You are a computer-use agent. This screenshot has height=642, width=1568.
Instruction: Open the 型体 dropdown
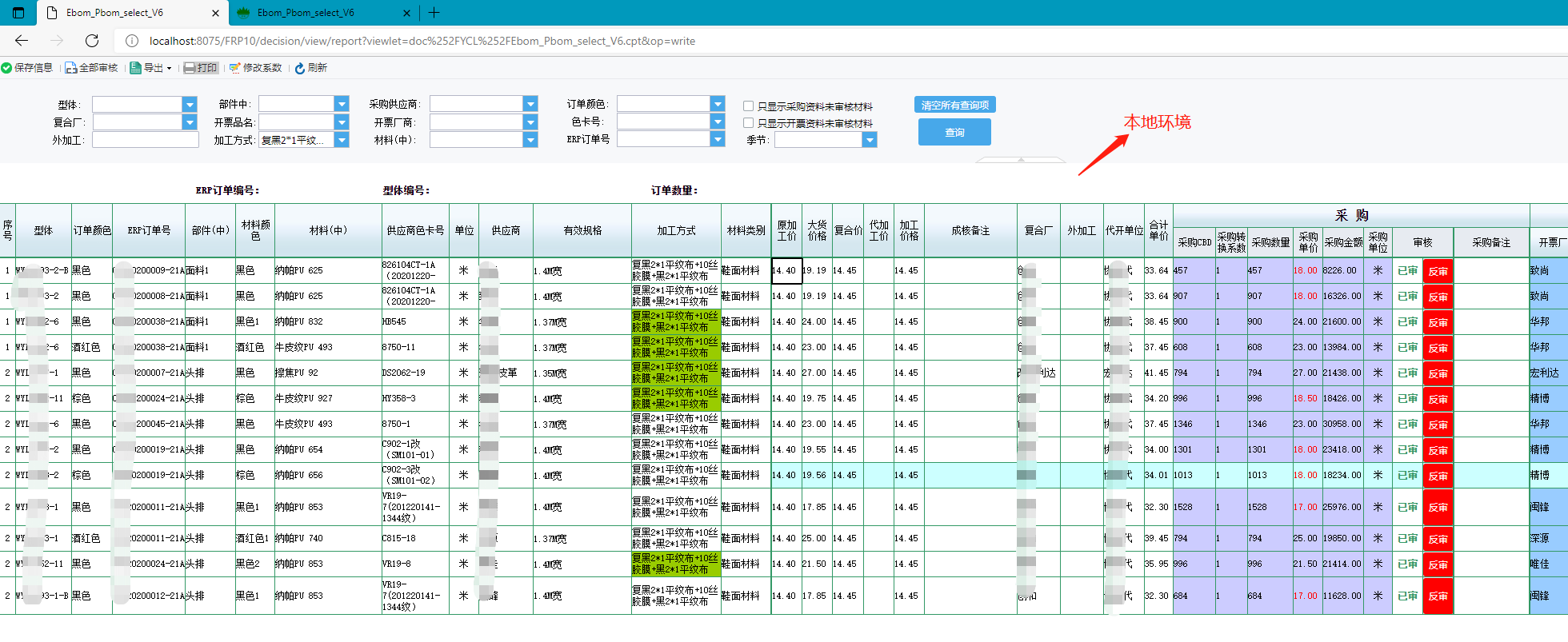pyautogui.click(x=190, y=105)
